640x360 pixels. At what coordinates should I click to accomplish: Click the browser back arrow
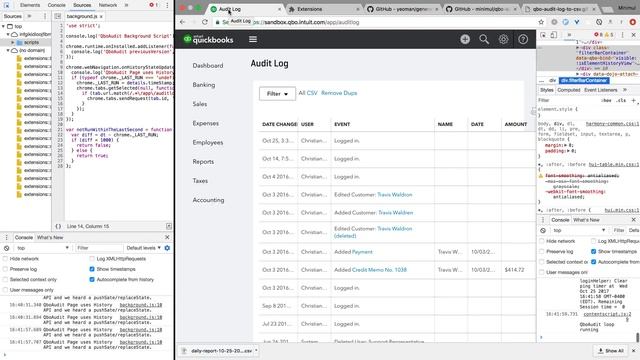(x=182, y=22)
